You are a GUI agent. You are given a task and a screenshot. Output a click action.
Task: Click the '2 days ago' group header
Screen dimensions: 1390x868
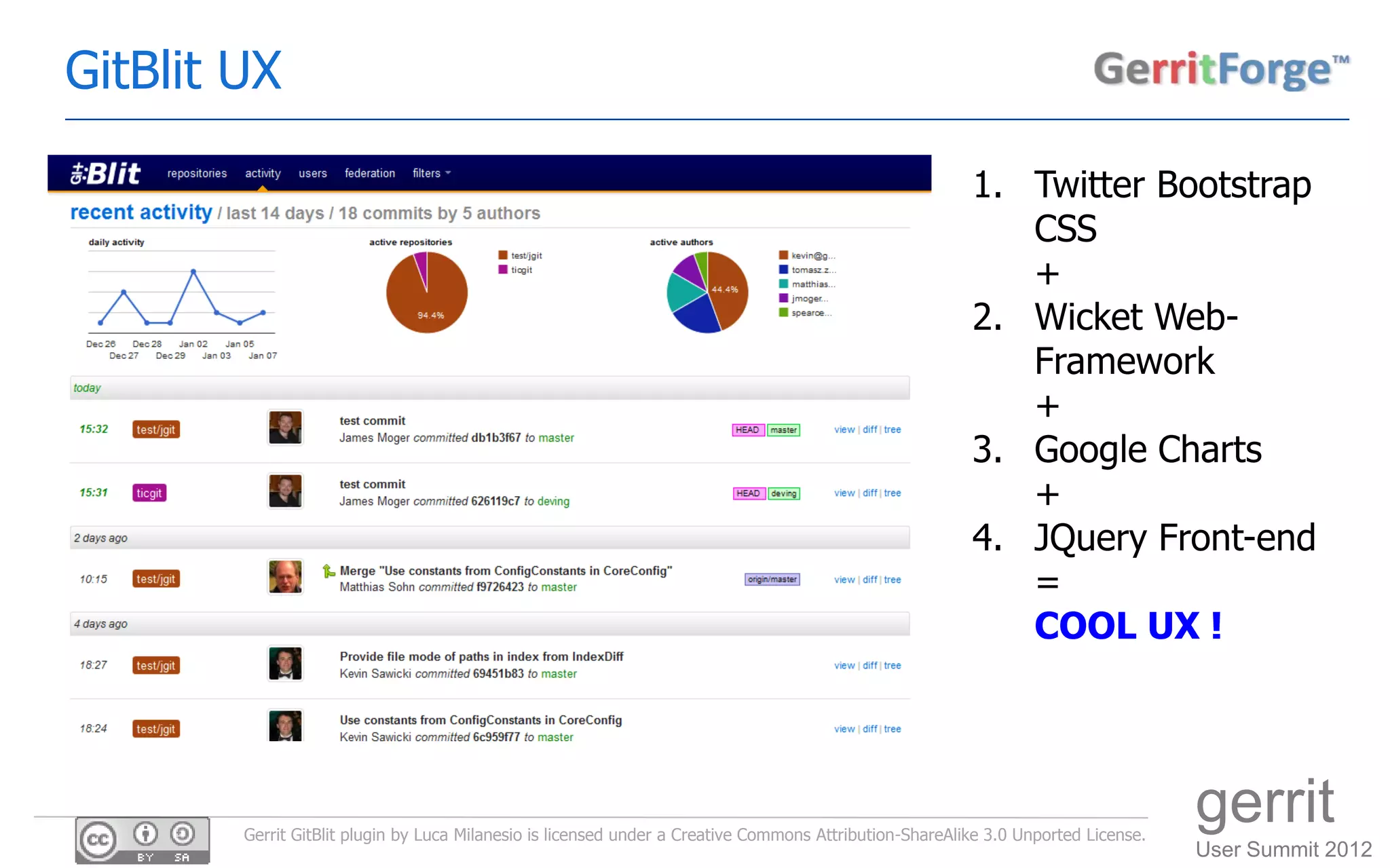[489, 538]
